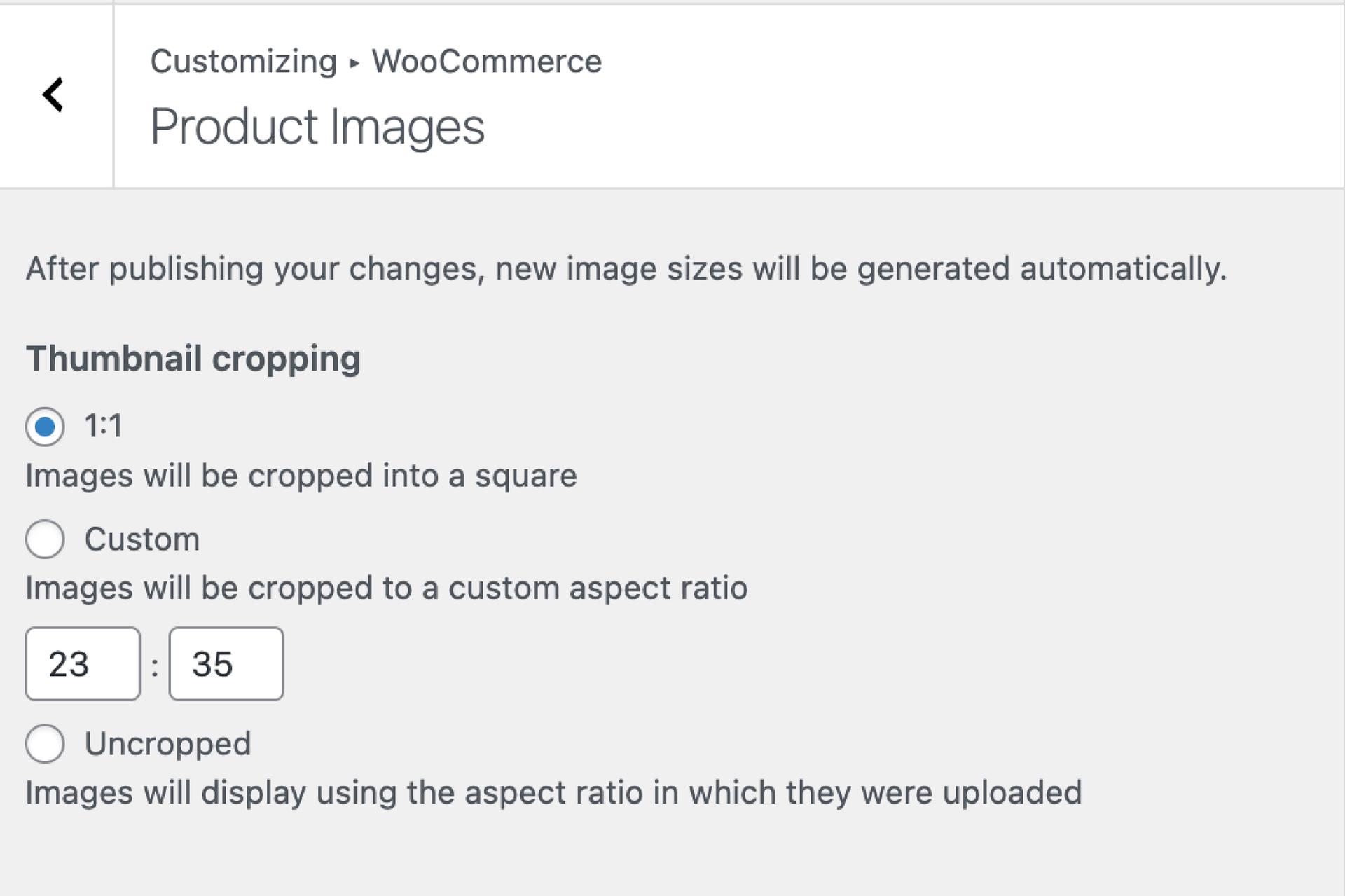The image size is (1345, 896).
Task: Click the blue dot inside the selected radio button
Action: 45,427
